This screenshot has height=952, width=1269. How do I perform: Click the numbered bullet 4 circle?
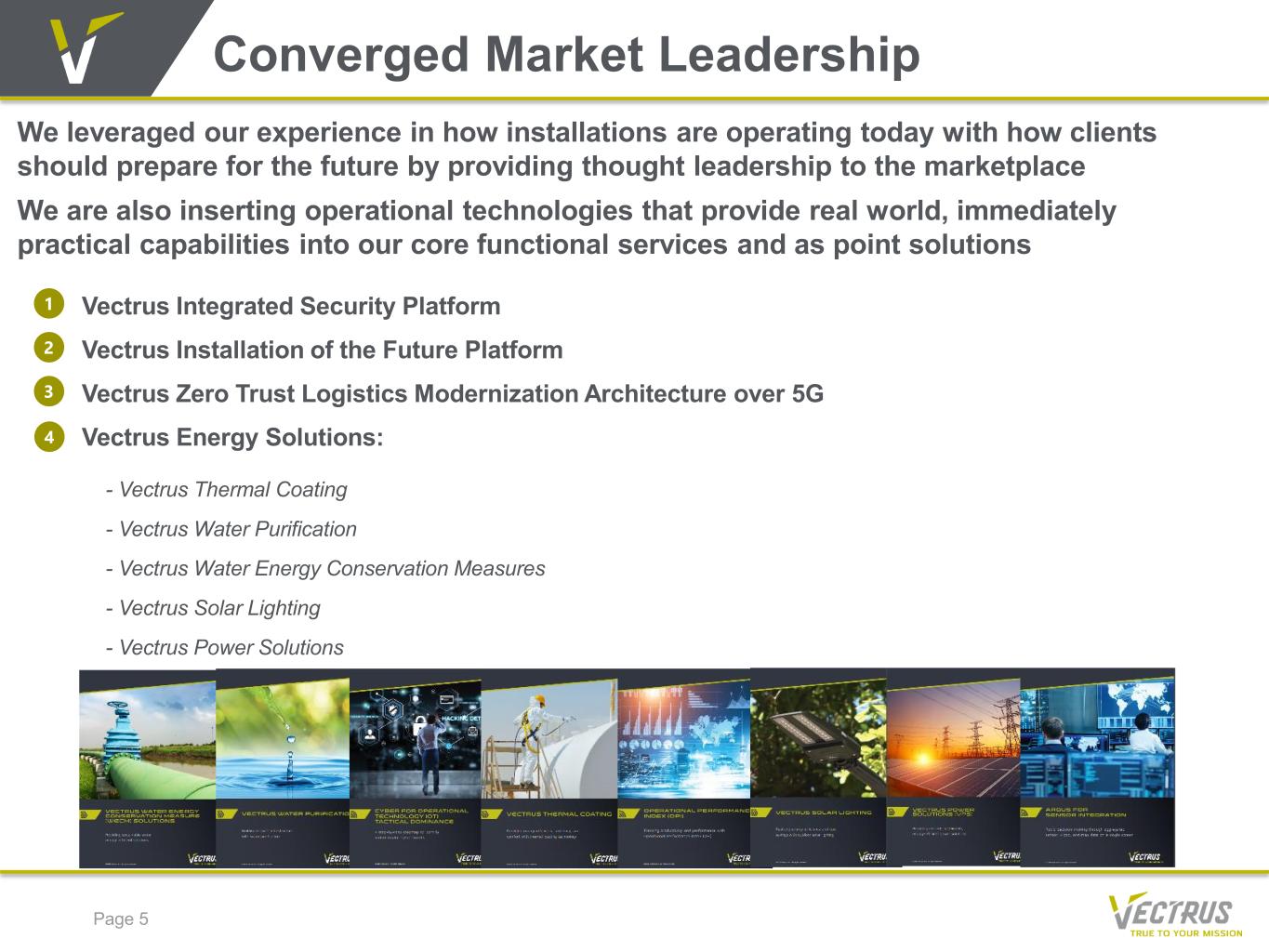(49, 436)
